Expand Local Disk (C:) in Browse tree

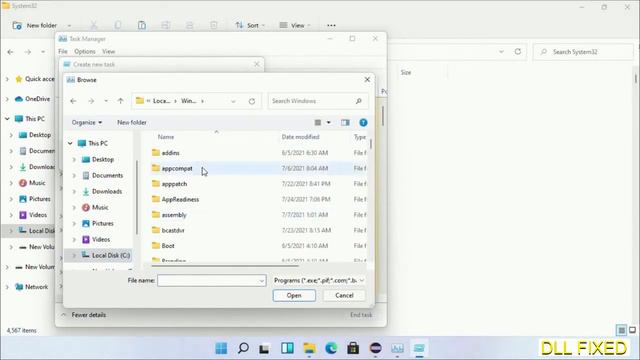coord(74,256)
